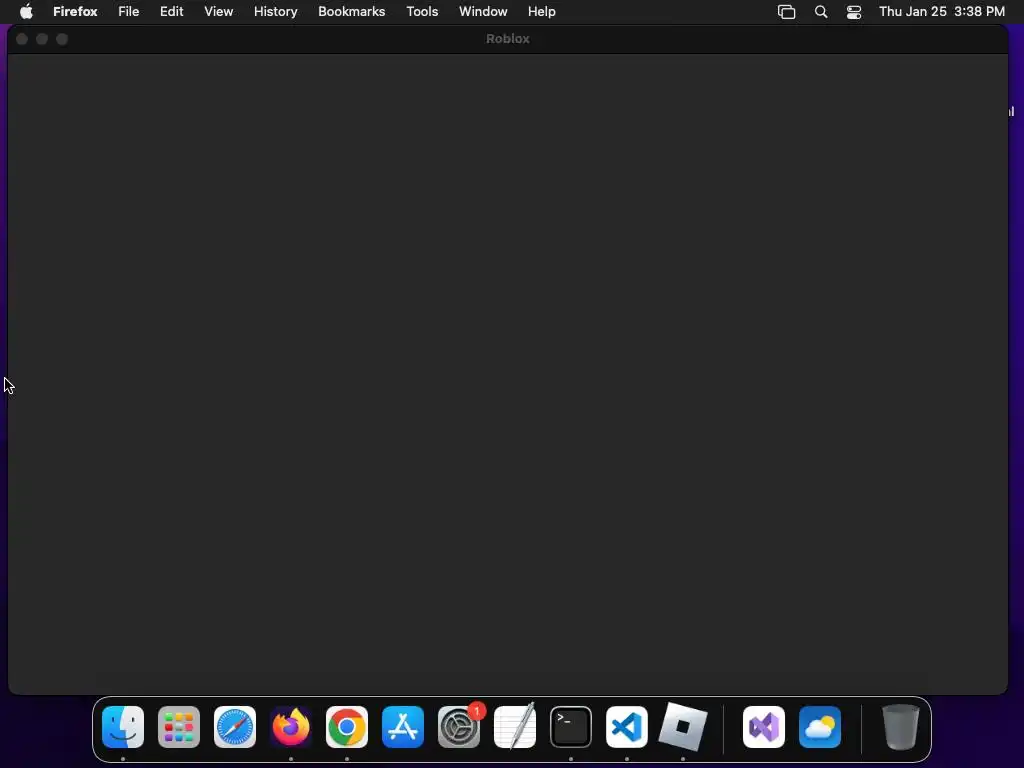Click the date and time display
1024x768 pixels.
942,12
